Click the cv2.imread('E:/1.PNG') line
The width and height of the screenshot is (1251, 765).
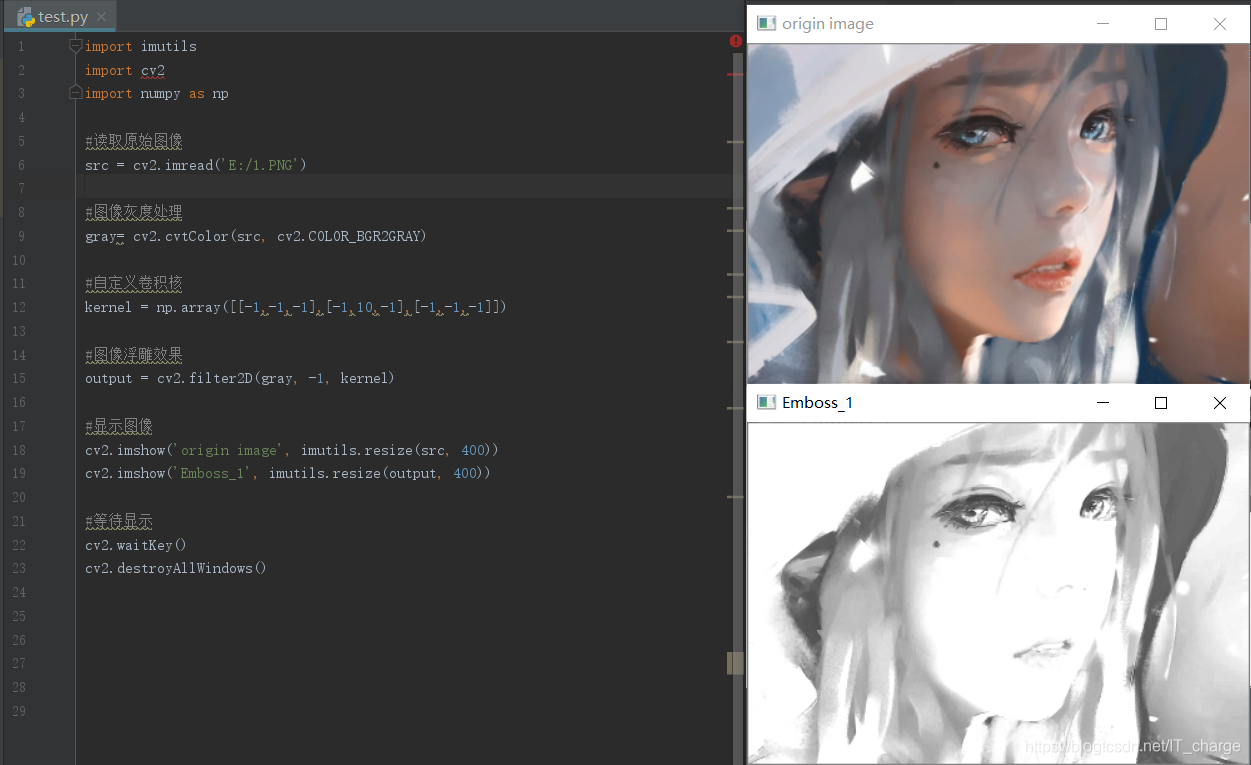point(196,165)
